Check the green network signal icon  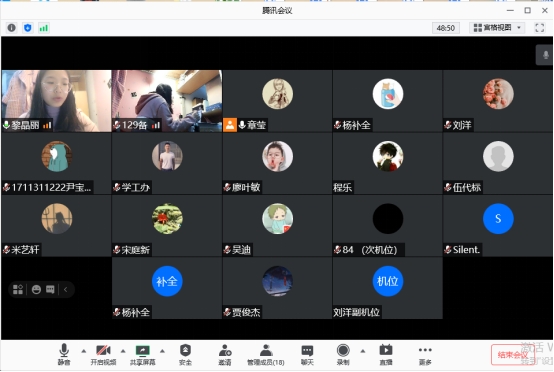click(44, 28)
